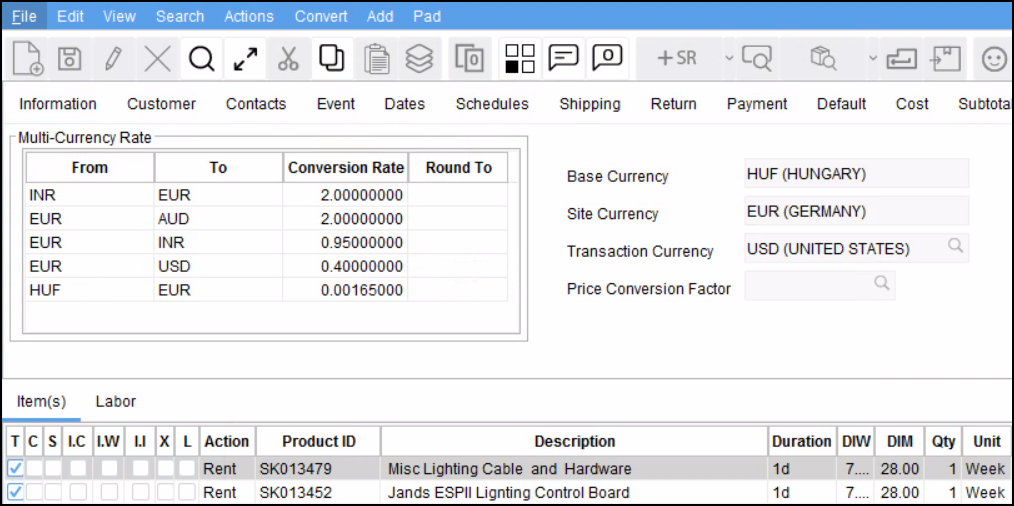Viewport: 1014px width, 506px height.
Task: Uncheck T checkbox for SK013479 row
Action: (15, 468)
